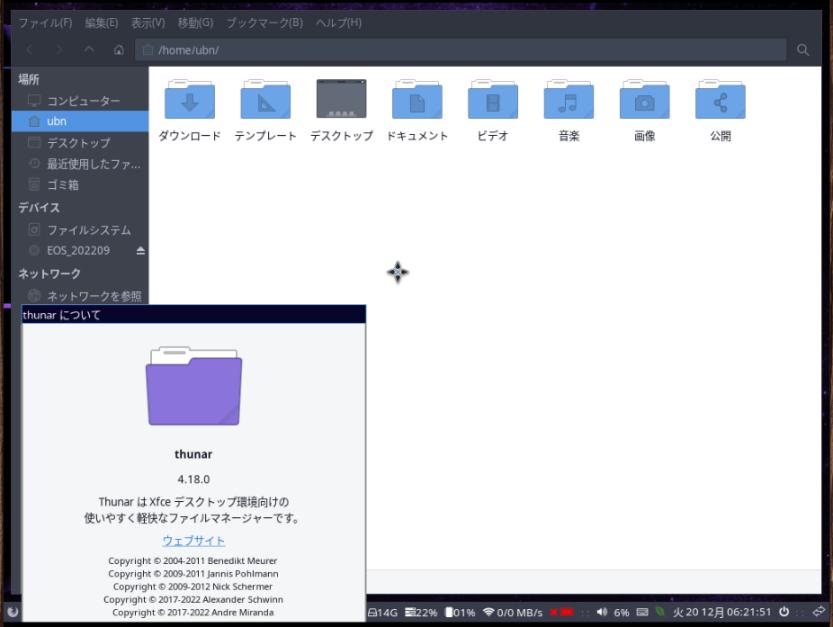Image resolution: width=833 pixels, height=627 pixels.
Task: Select the EOS_202209 device
Action: [x=78, y=250]
